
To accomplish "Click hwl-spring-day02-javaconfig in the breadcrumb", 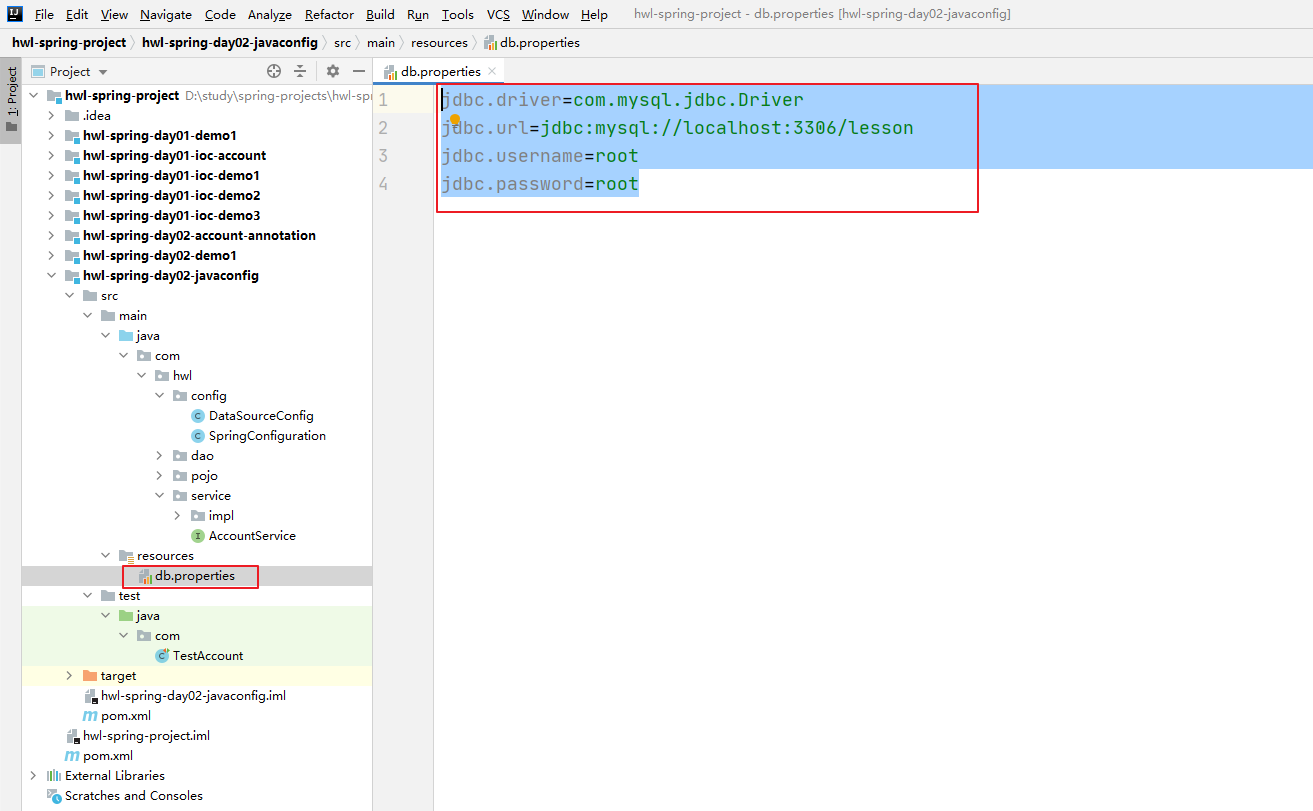I will [x=230, y=43].
